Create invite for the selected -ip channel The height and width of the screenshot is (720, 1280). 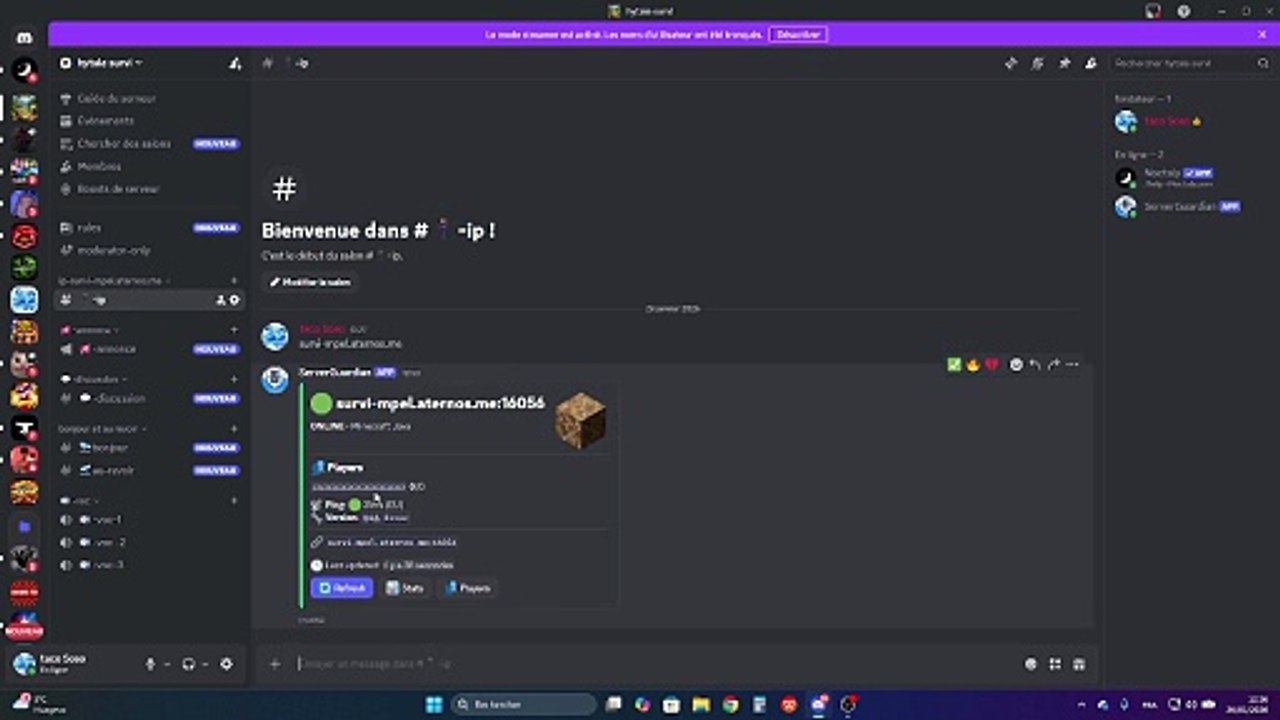(x=221, y=300)
